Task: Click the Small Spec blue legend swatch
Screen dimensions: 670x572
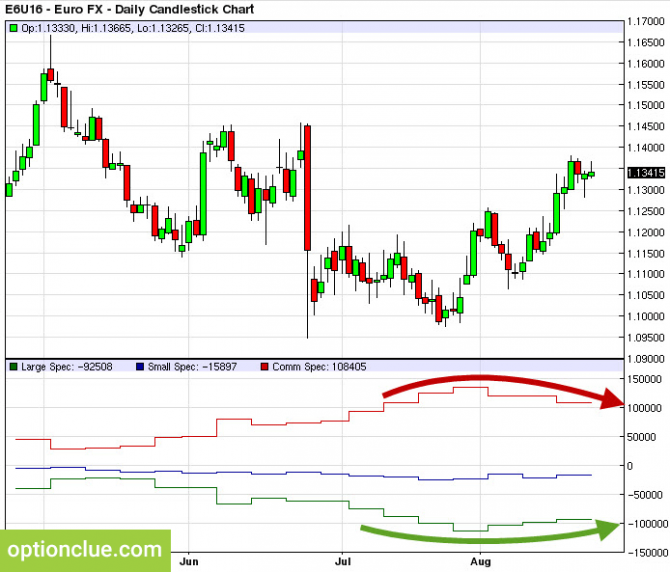Action: pyautogui.click(x=140, y=367)
